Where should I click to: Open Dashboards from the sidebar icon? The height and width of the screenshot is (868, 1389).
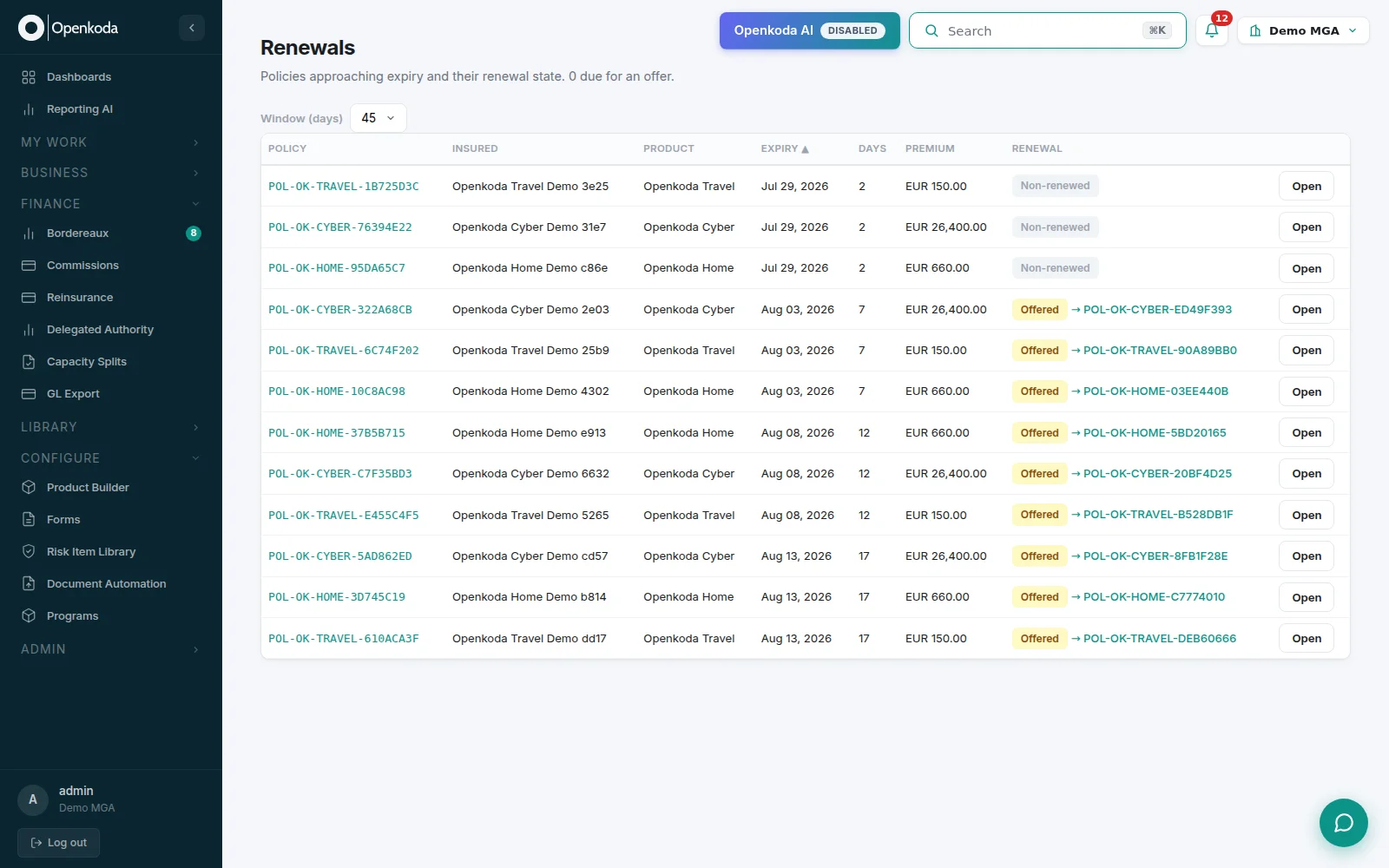(x=29, y=77)
